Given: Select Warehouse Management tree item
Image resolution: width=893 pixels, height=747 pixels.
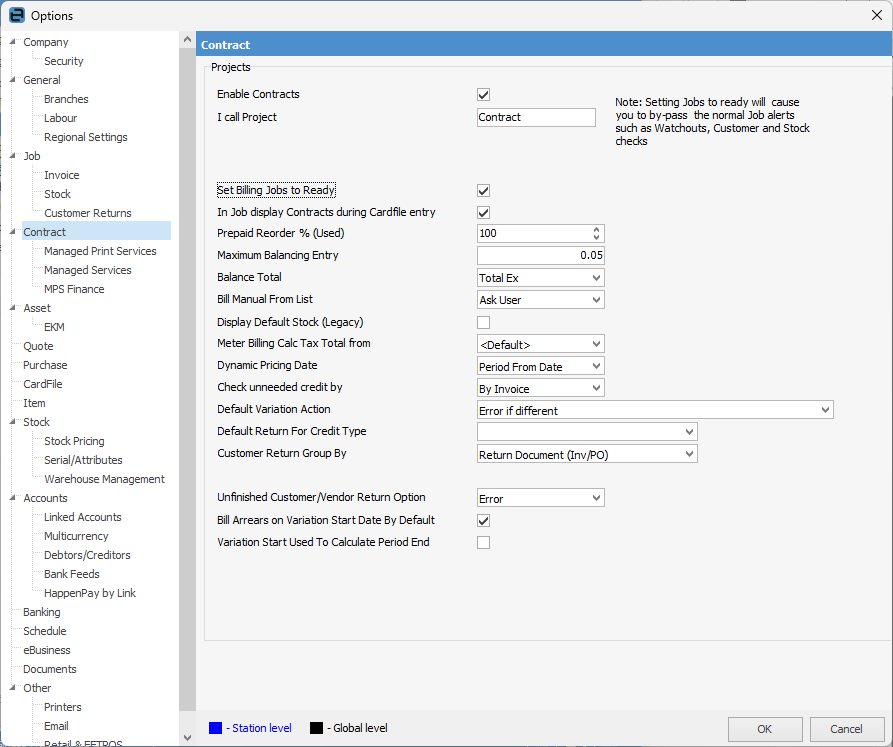Looking at the screenshot, I should pyautogui.click(x=104, y=479).
